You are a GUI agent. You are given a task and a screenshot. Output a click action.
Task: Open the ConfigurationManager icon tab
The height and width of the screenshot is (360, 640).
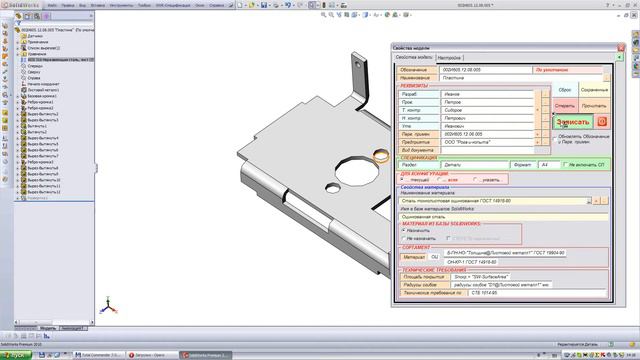click(x=37, y=16)
